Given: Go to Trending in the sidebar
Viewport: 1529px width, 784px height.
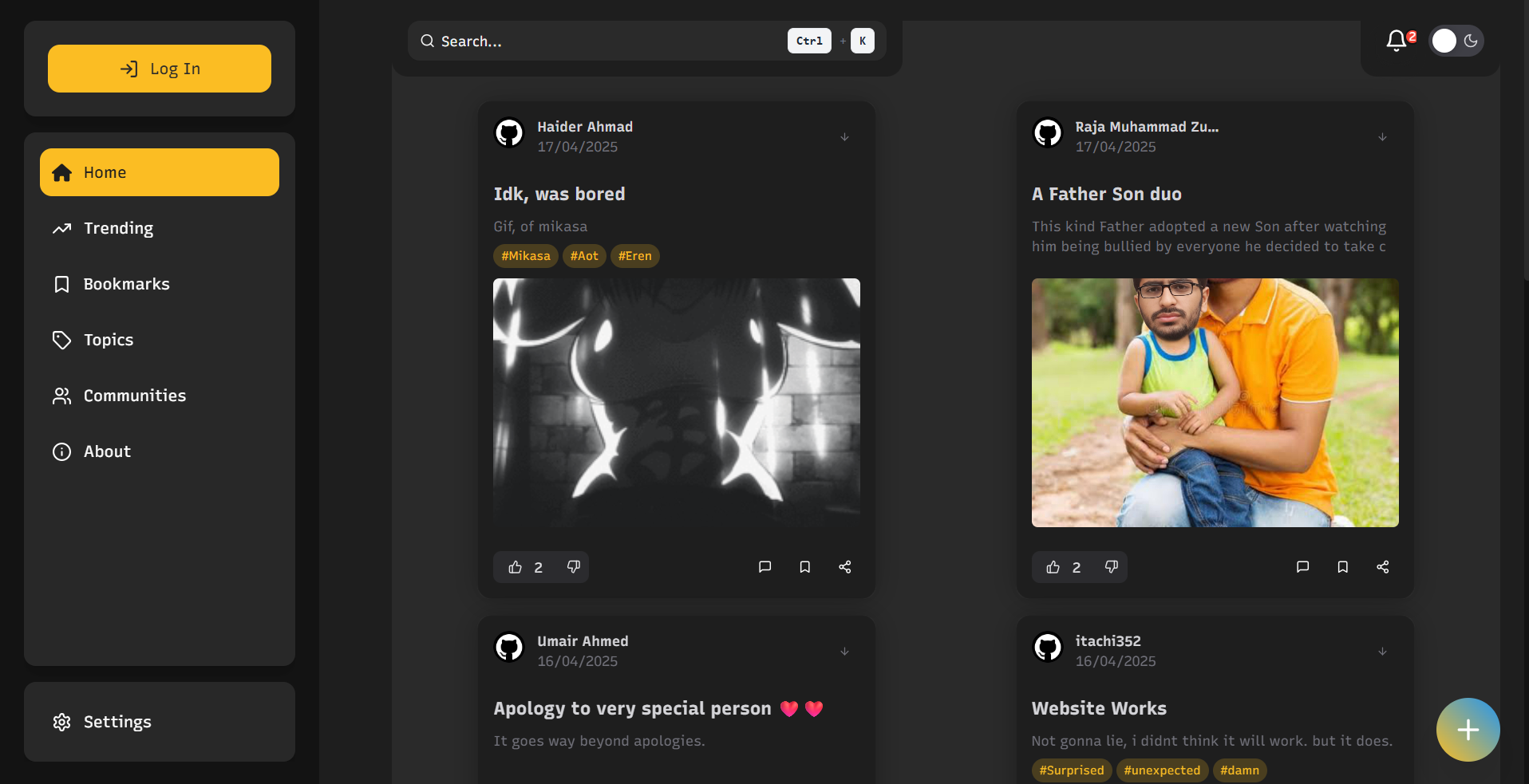Looking at the screenshot, I should tap(118, 228).
